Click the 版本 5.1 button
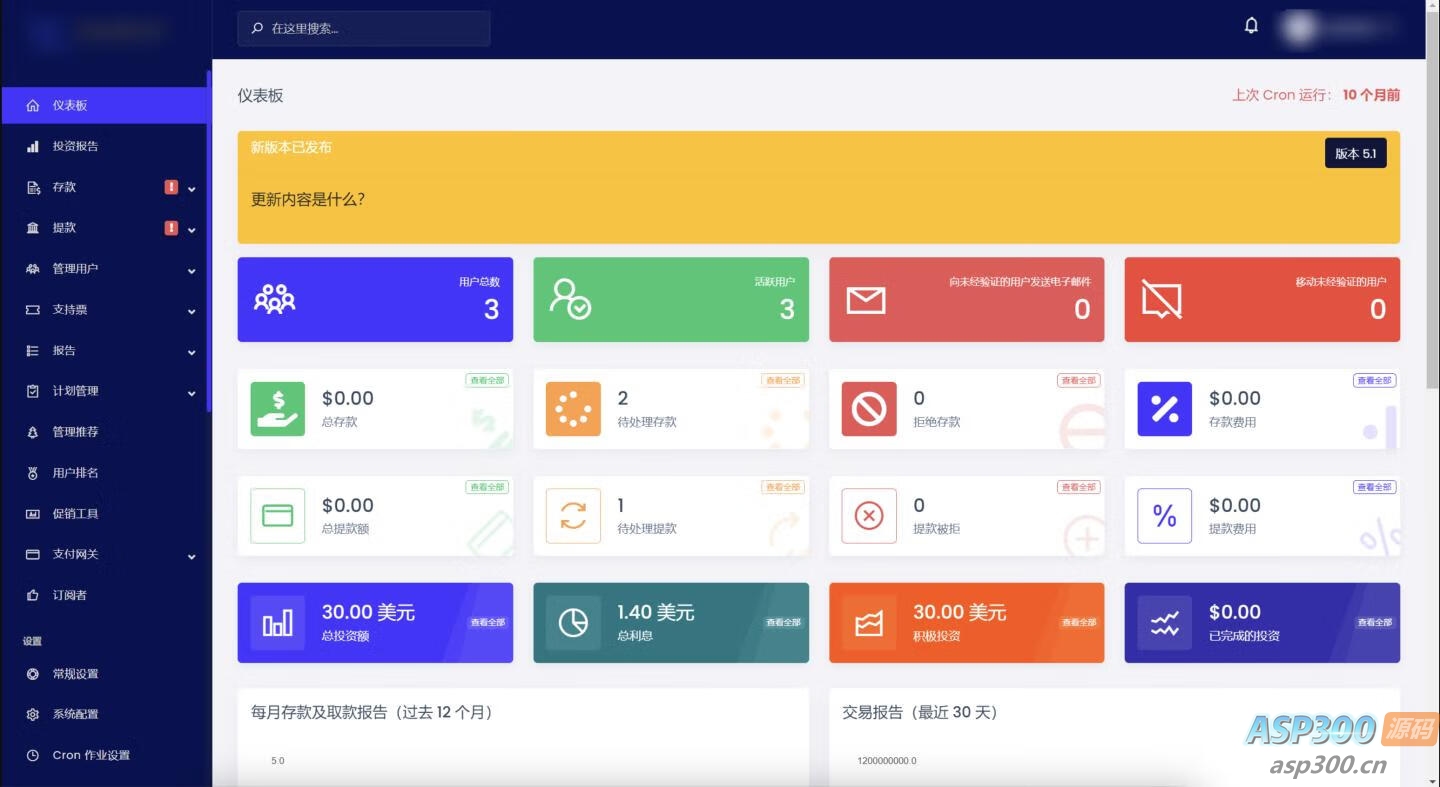 point(1355,153)
